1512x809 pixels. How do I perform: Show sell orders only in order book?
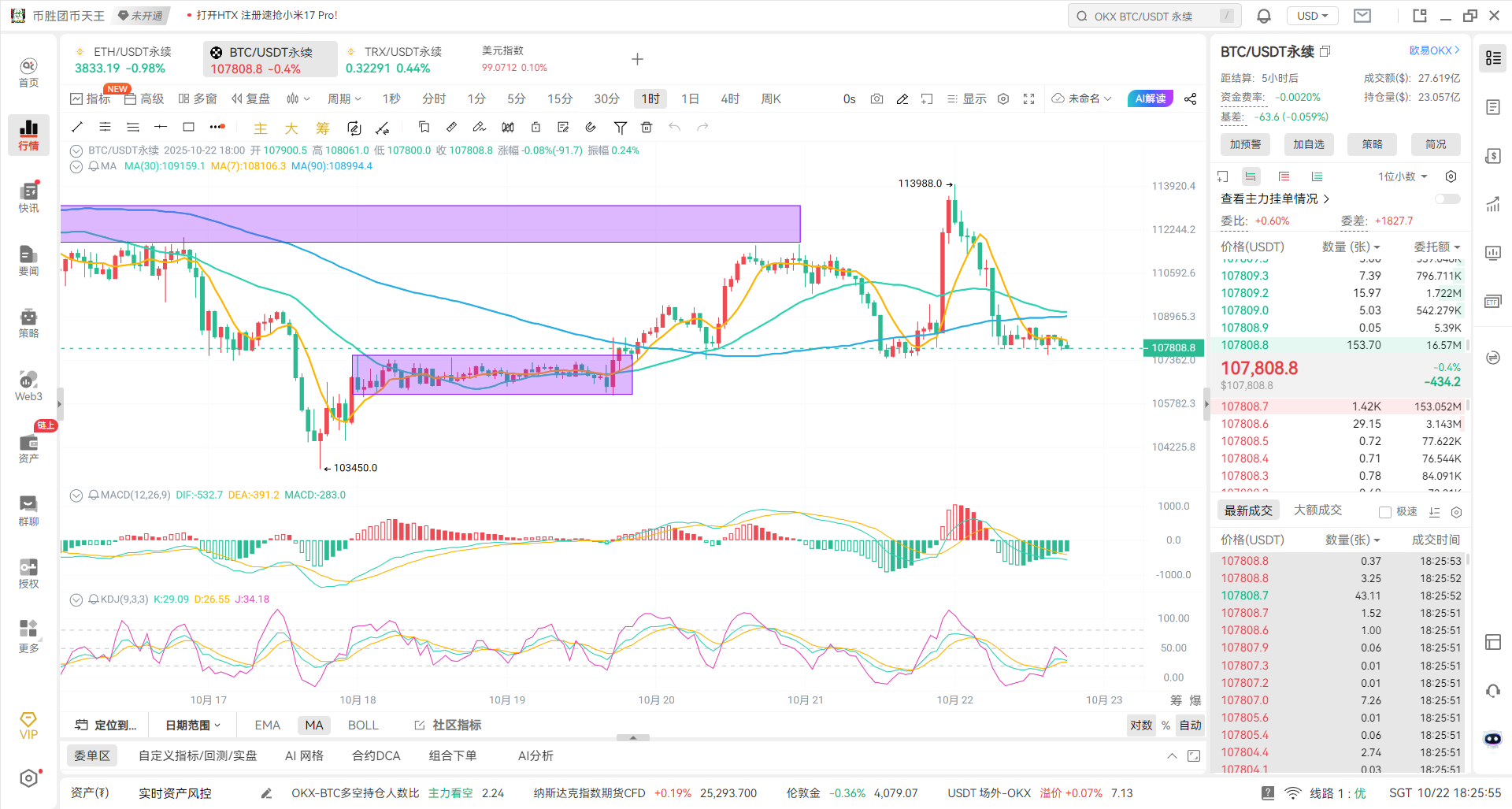(1284, 176)
